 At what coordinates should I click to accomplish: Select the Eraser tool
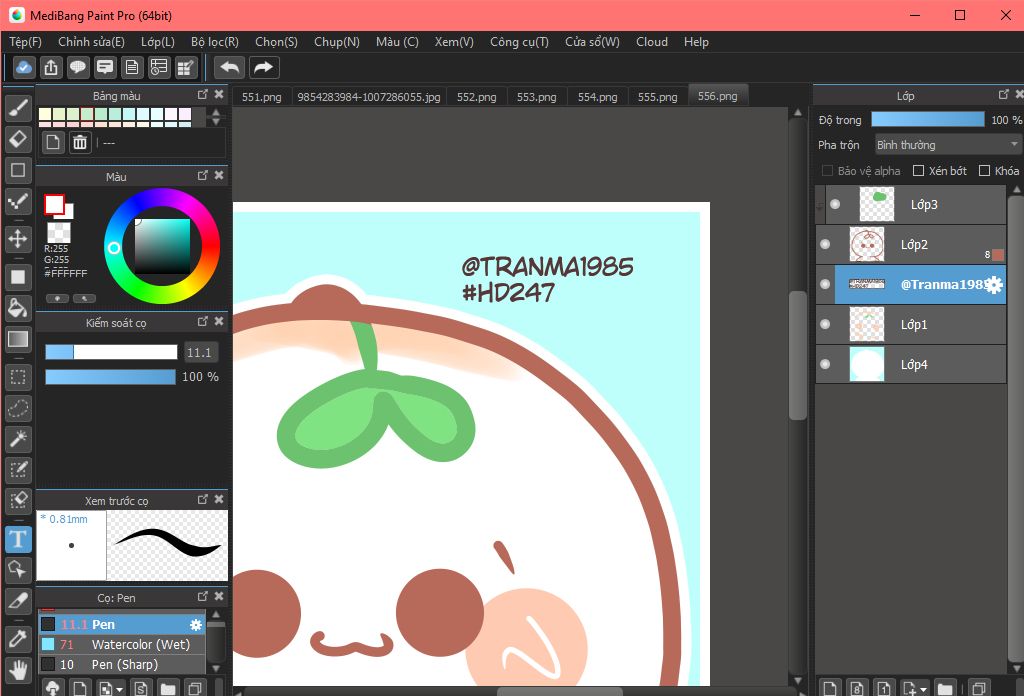point(17,138)
